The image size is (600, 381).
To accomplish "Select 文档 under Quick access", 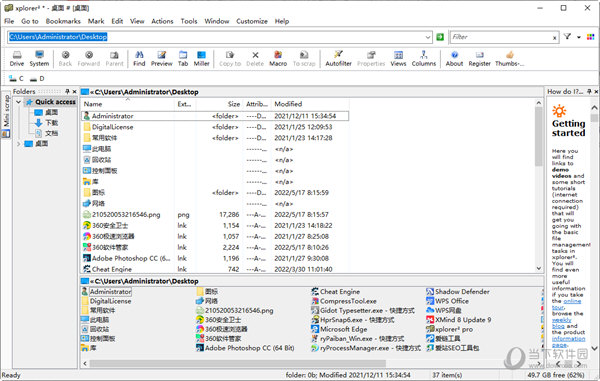I will [46, 134].
